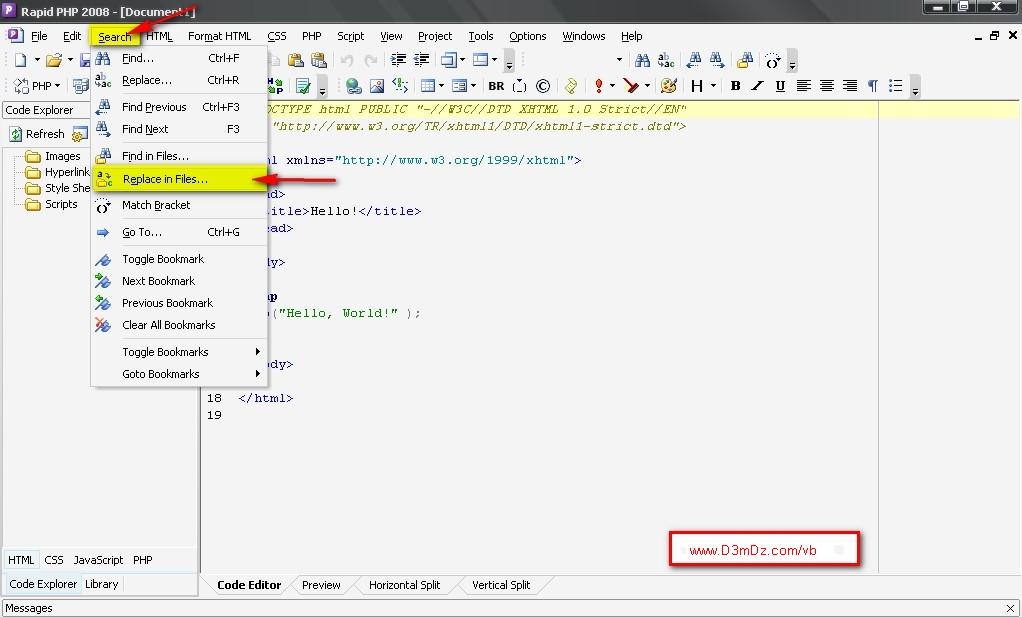Click the Open file folder icon
Viewport: 1022px width, 617px height.
[x=54, y=61]
